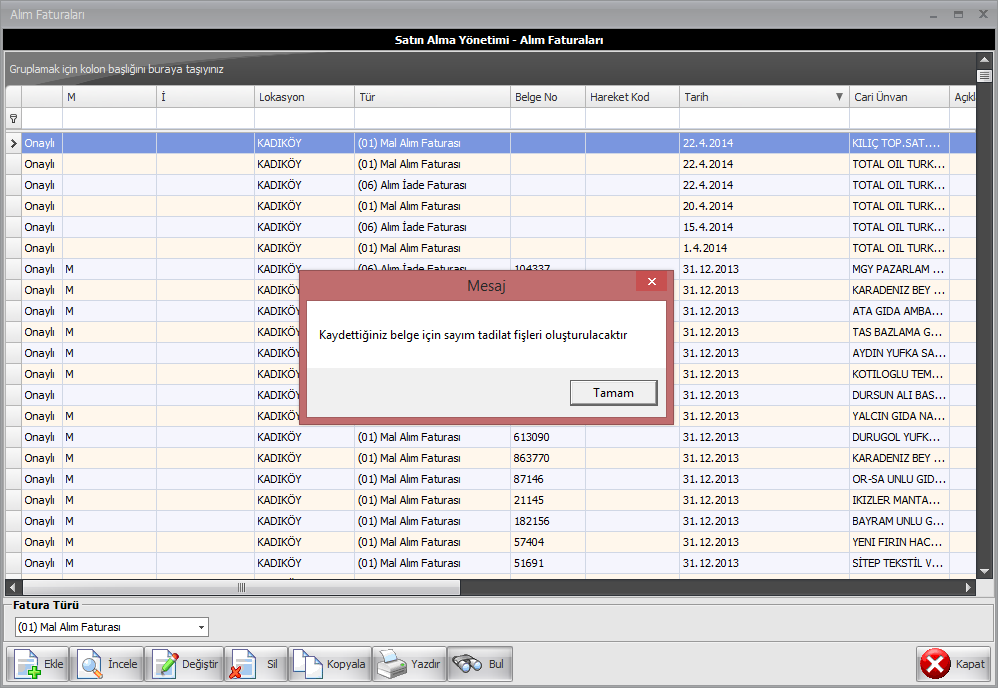
Task: Open İncele to inspect the invoice
Action: tap(107, 664)
